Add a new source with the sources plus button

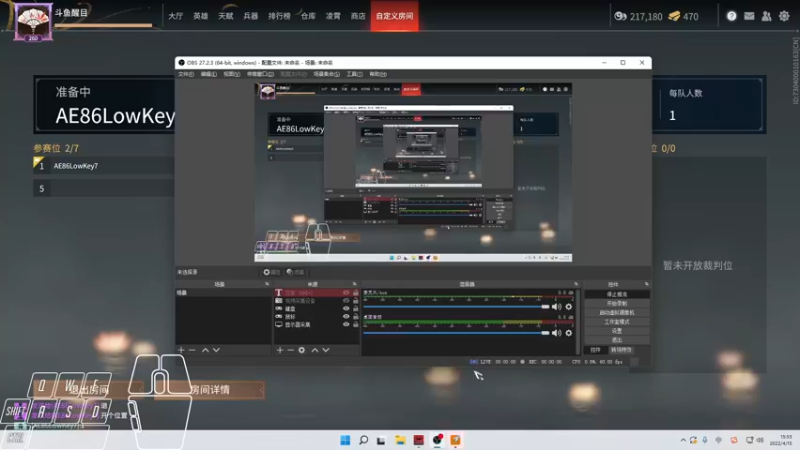280,350
